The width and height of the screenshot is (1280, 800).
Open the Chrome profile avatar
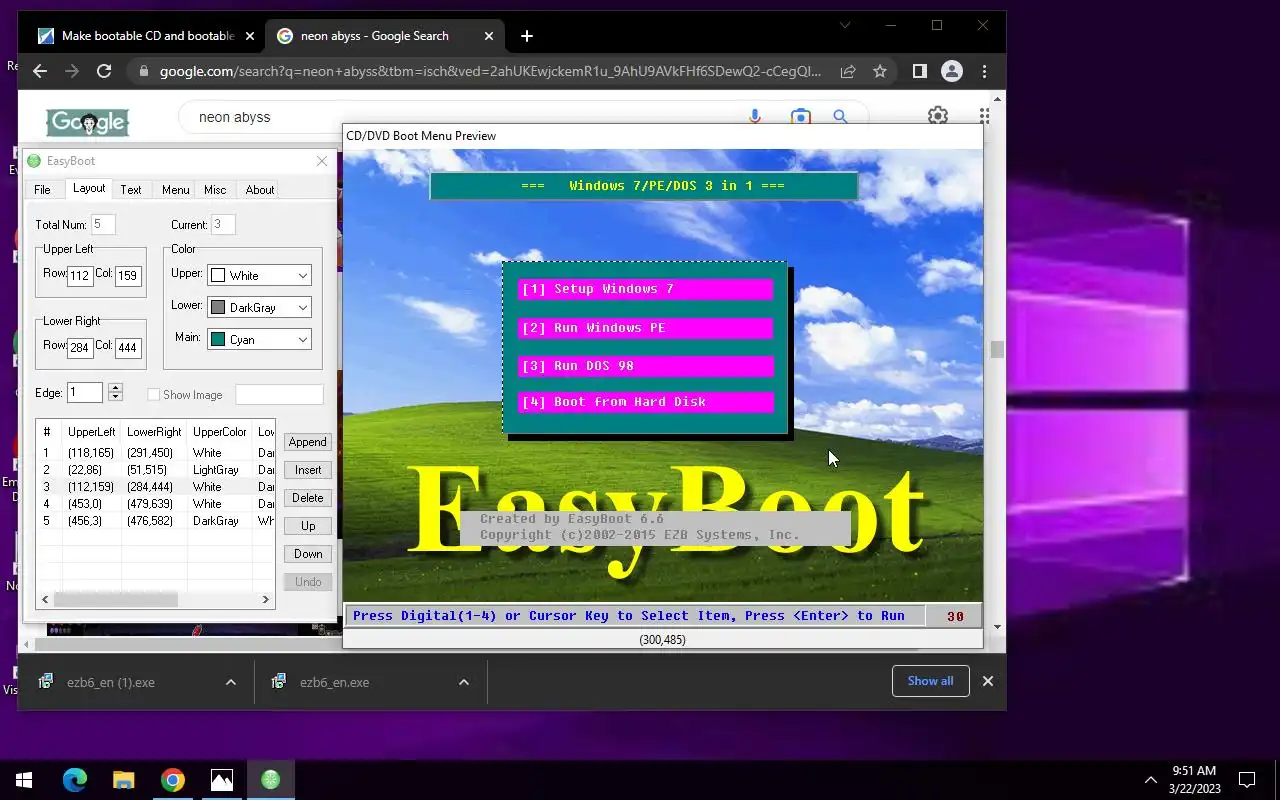point(952,71)
